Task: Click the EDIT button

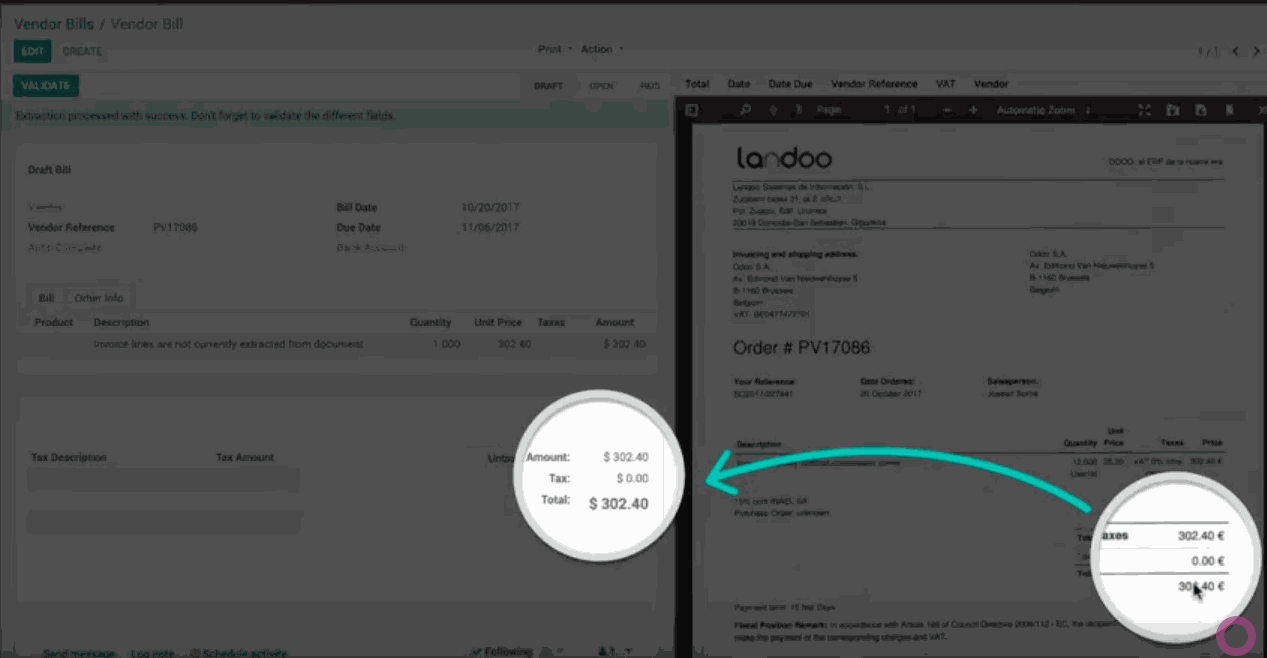Action: [32, 51]
